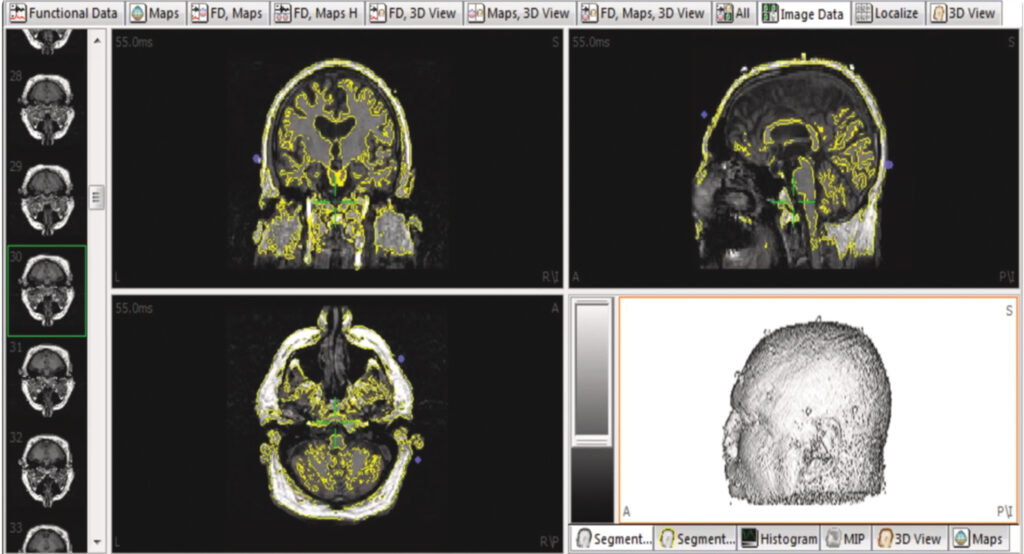This screenshot has width=1024, height=554.
Task: Select slice thumbnail 28
Action: (46, 108)
